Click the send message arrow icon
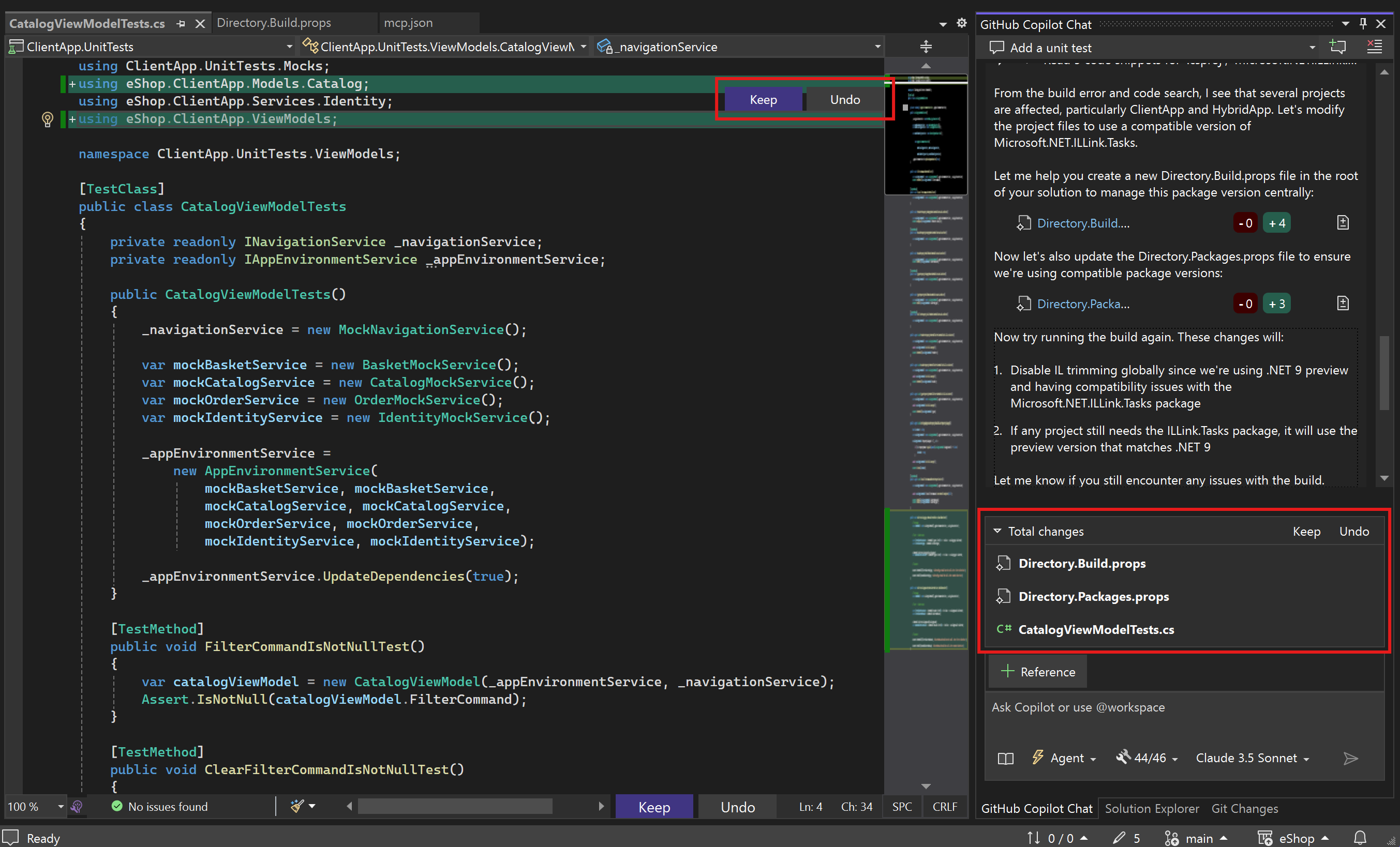 [1350, 758]
